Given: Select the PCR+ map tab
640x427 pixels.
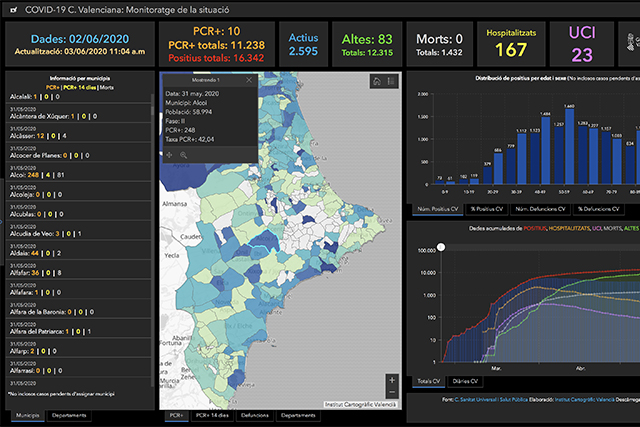Looking at the screenshot, I should click(176, 416).
